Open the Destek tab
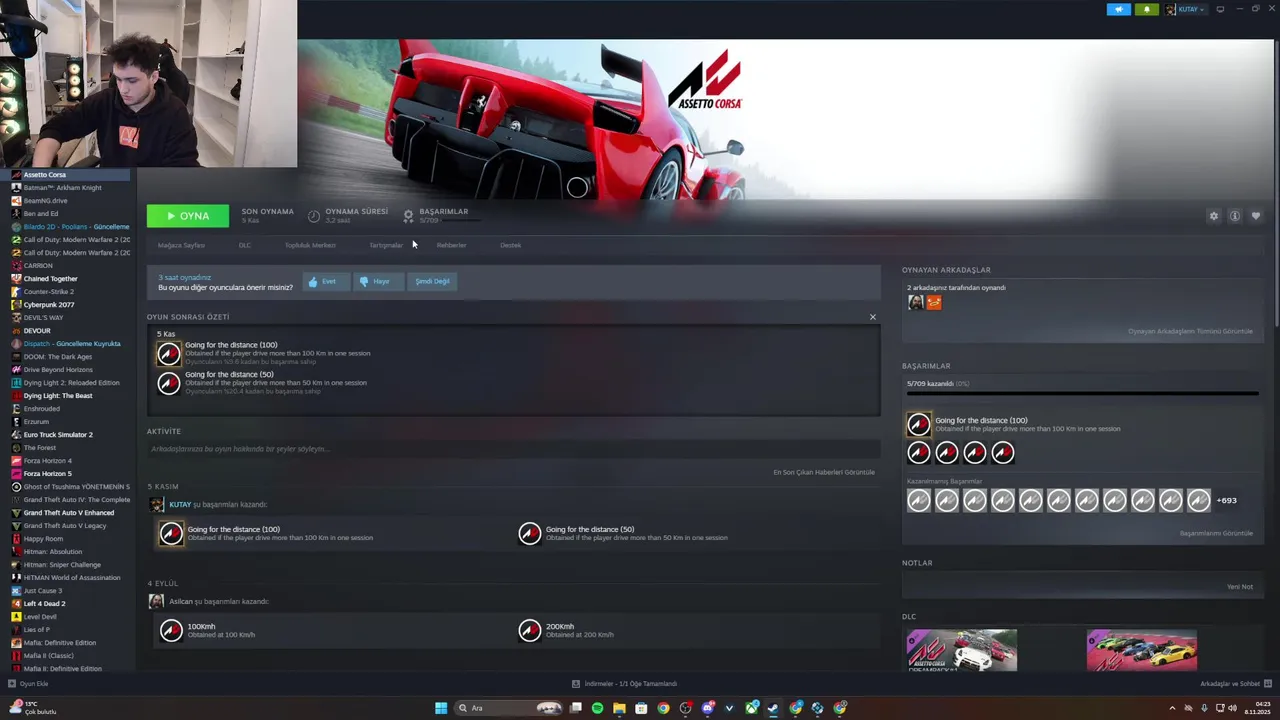Viewport: 1280px width, 720px height. point(510,245)
